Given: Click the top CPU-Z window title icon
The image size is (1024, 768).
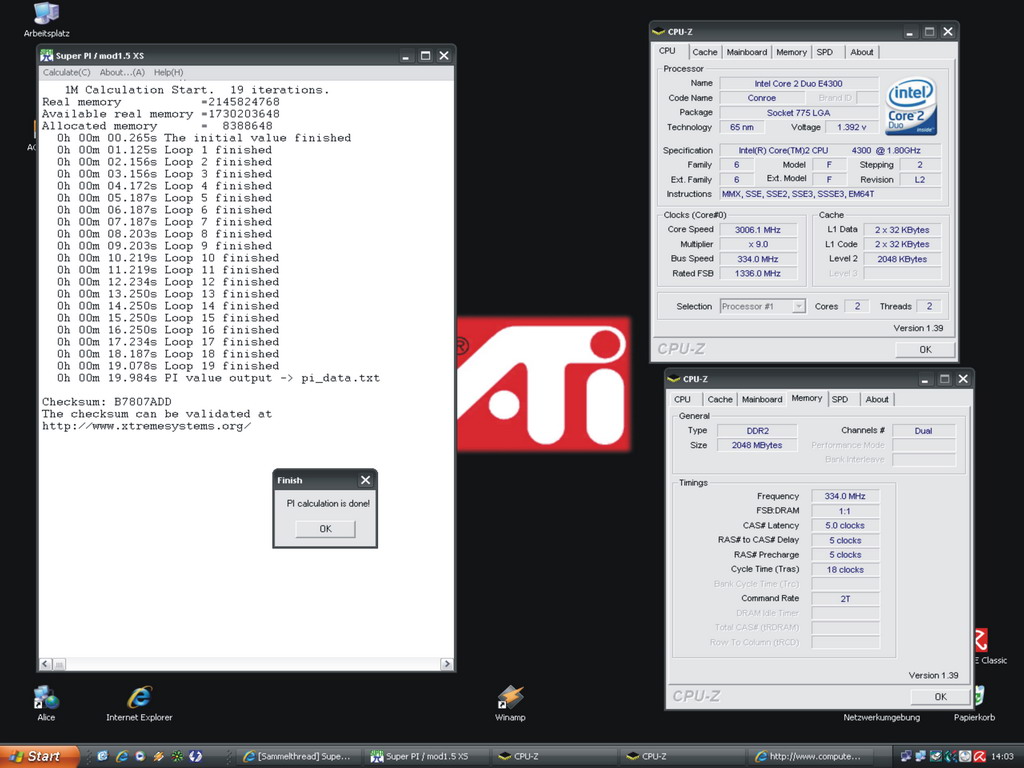Looking at the screenshot, I should pos(658,31).
